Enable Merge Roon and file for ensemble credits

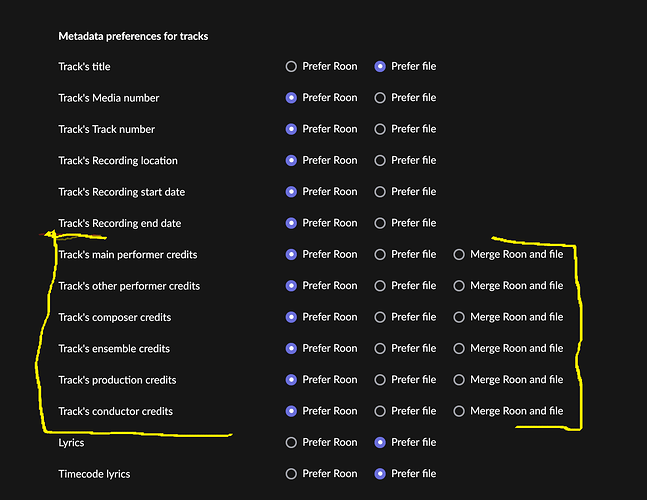pos(459,348)
